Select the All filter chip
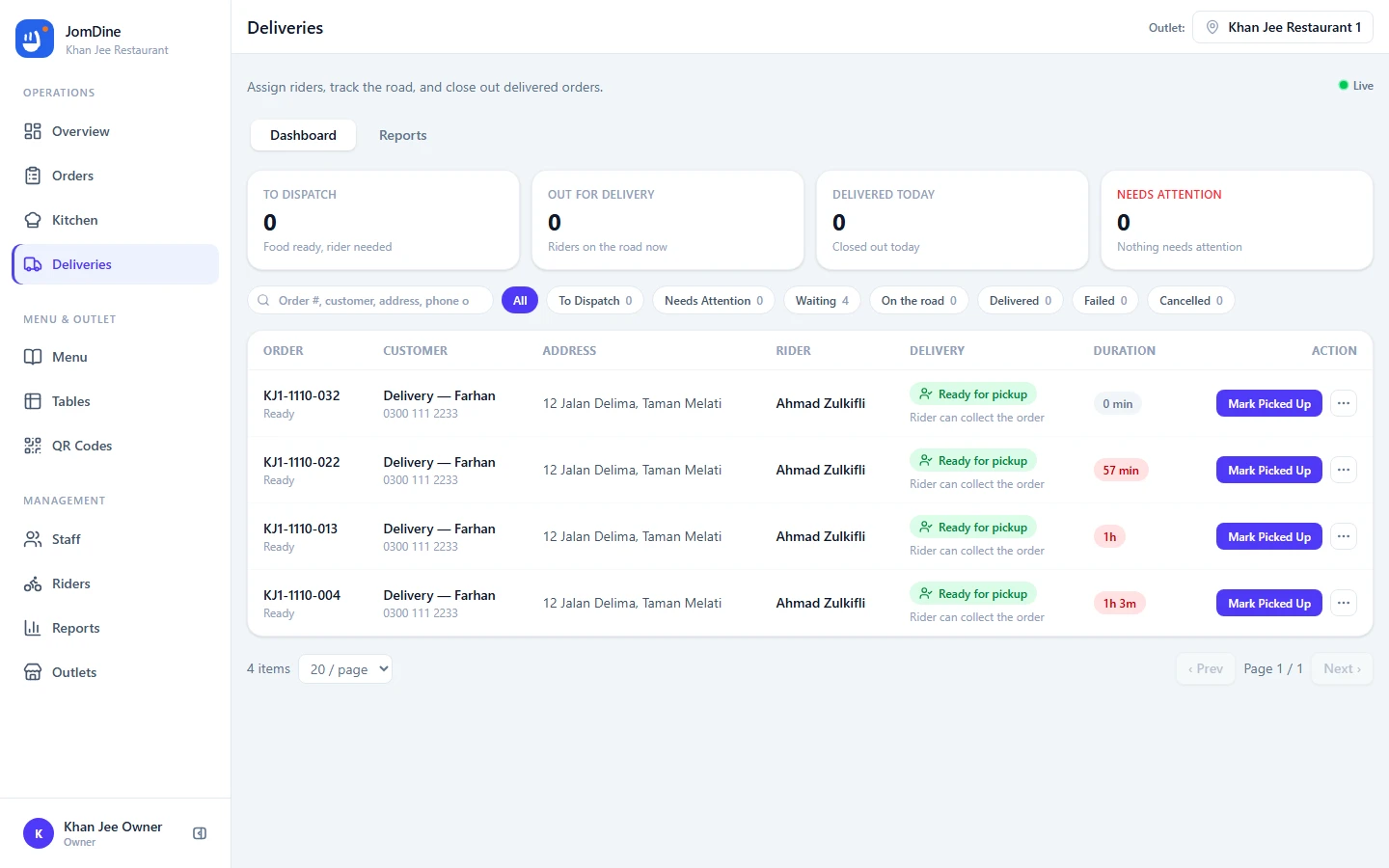 point(520,301)
